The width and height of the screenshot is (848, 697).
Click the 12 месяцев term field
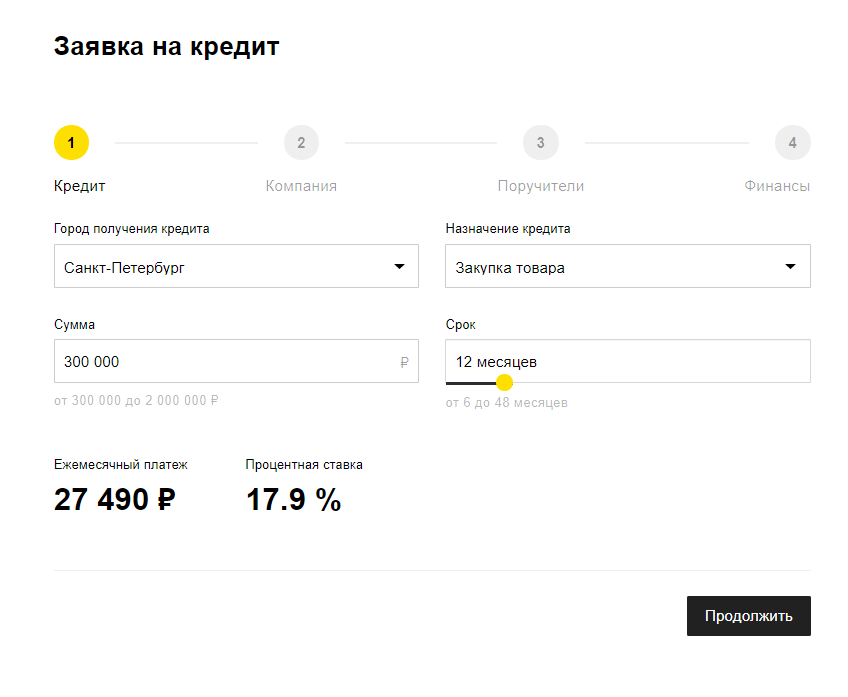[x=600, y=359]
